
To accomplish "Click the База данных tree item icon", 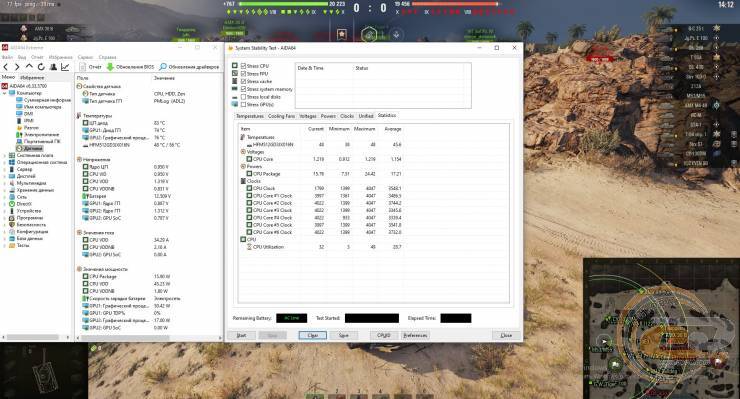I will click(12, 238).
